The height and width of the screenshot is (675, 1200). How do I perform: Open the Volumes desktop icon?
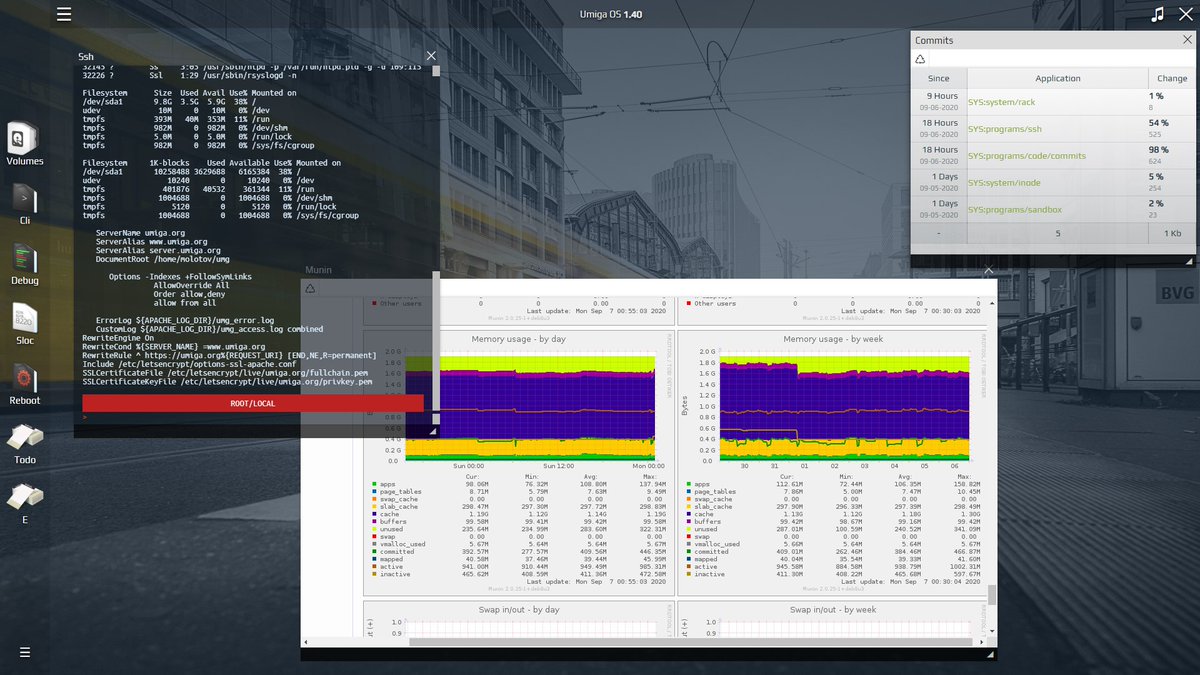click(25, 144)
